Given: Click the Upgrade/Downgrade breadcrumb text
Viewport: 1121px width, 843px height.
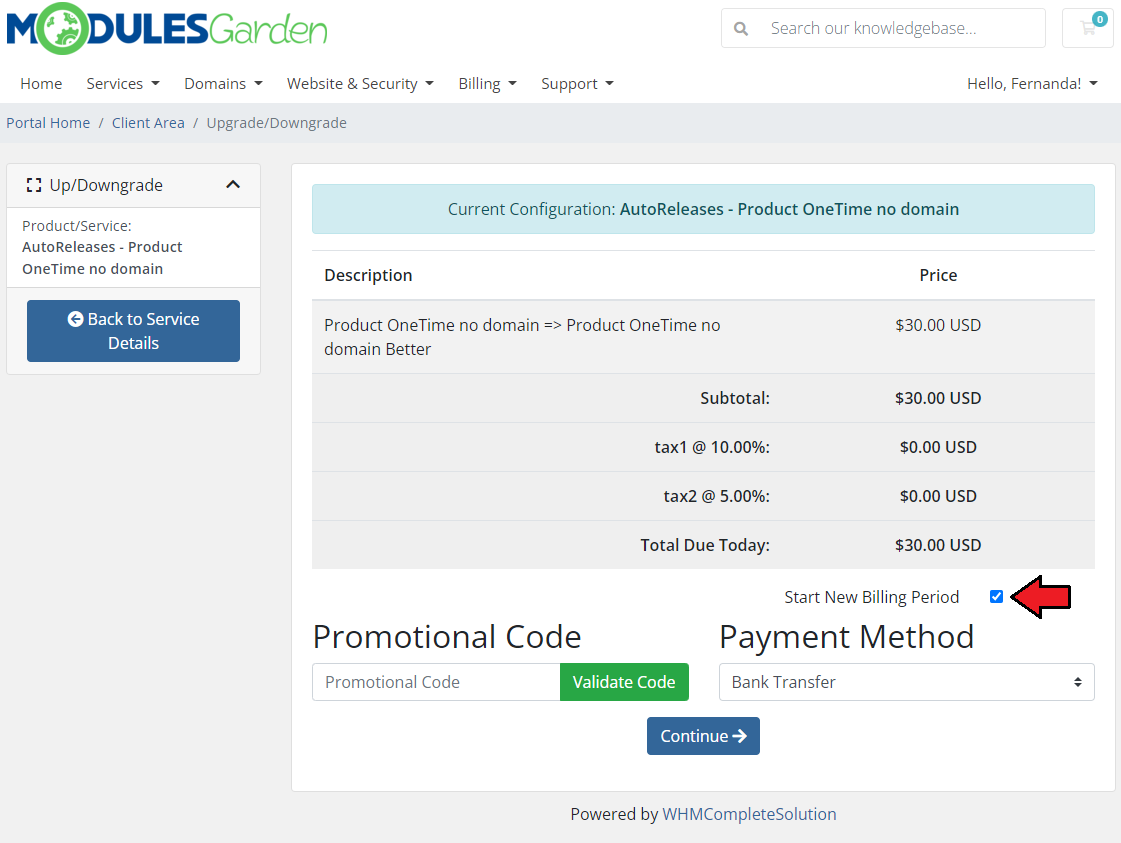Looking at the screenshot, I should point(277,123).
